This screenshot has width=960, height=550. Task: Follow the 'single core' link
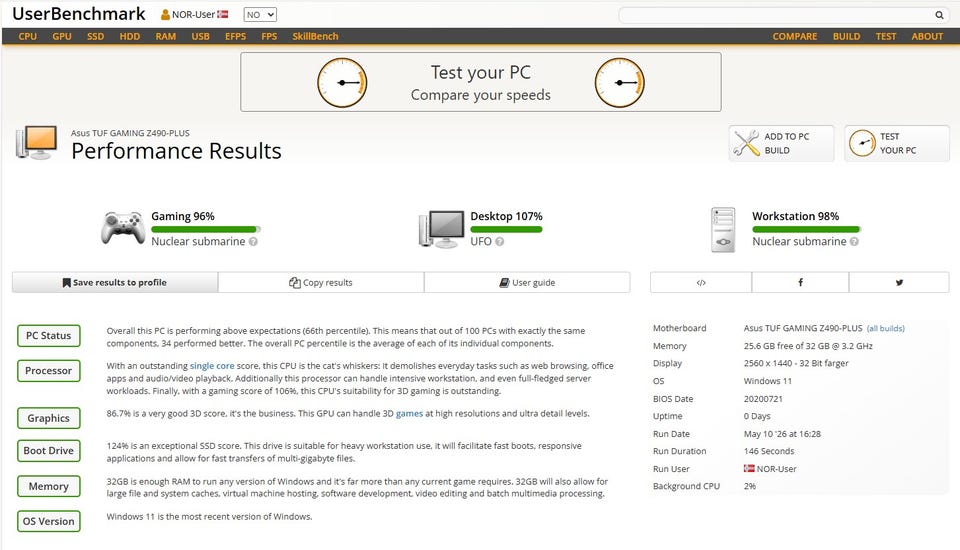(212, 366)
